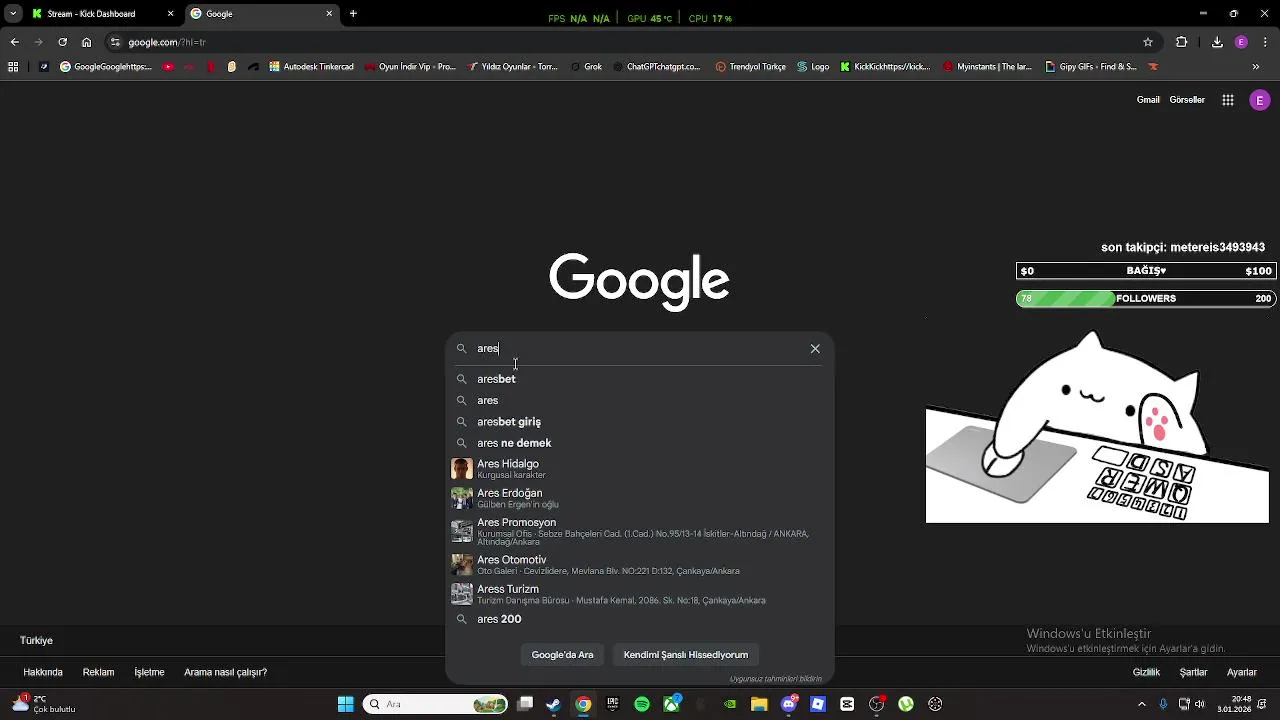1280x720 pixels.
Task: Expand the tab search dropdown
Action: pyautogui.click(x=13, y=14)
